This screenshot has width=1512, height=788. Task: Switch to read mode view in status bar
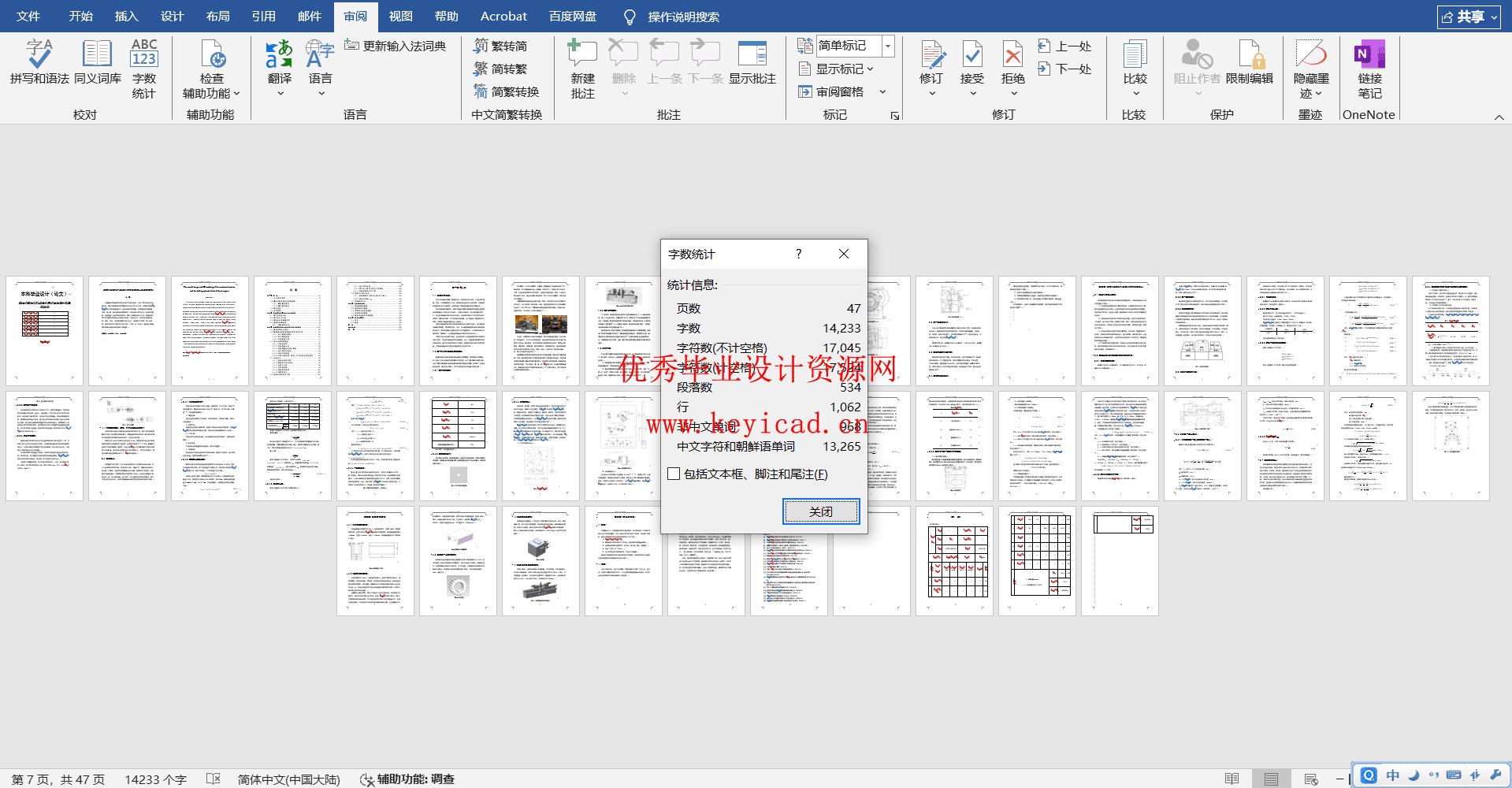[x=1232, y=779]
